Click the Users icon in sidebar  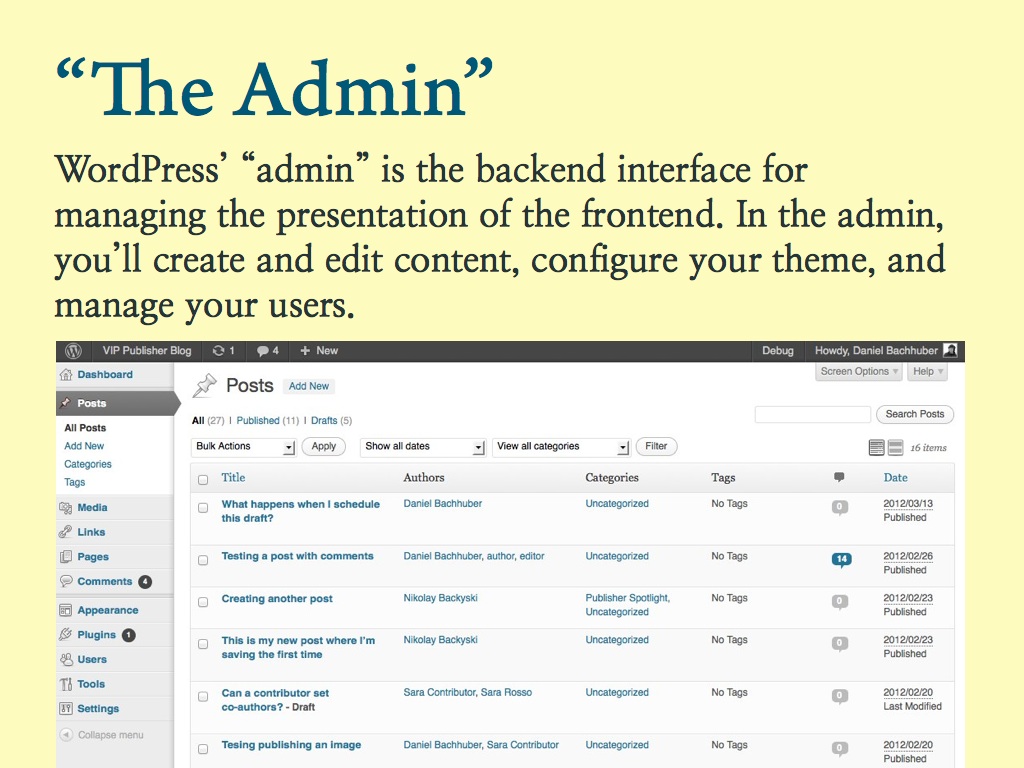(66, 660)
